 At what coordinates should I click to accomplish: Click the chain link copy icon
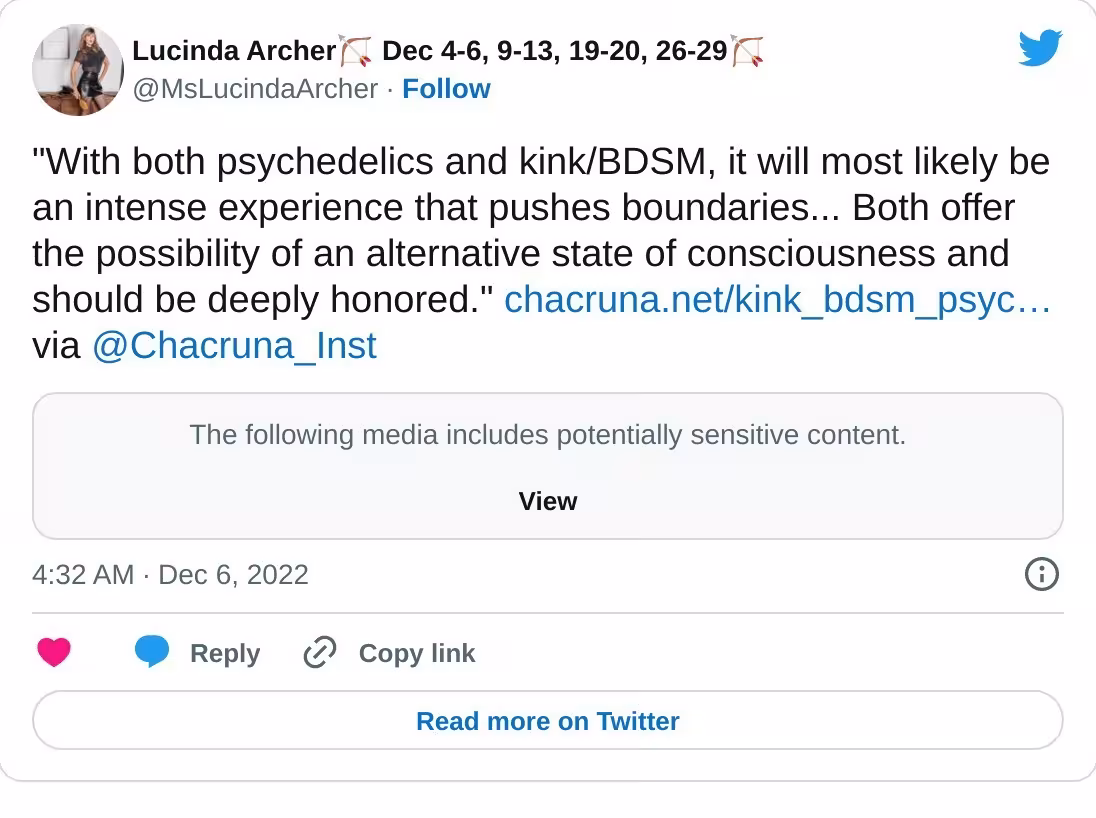319,652
